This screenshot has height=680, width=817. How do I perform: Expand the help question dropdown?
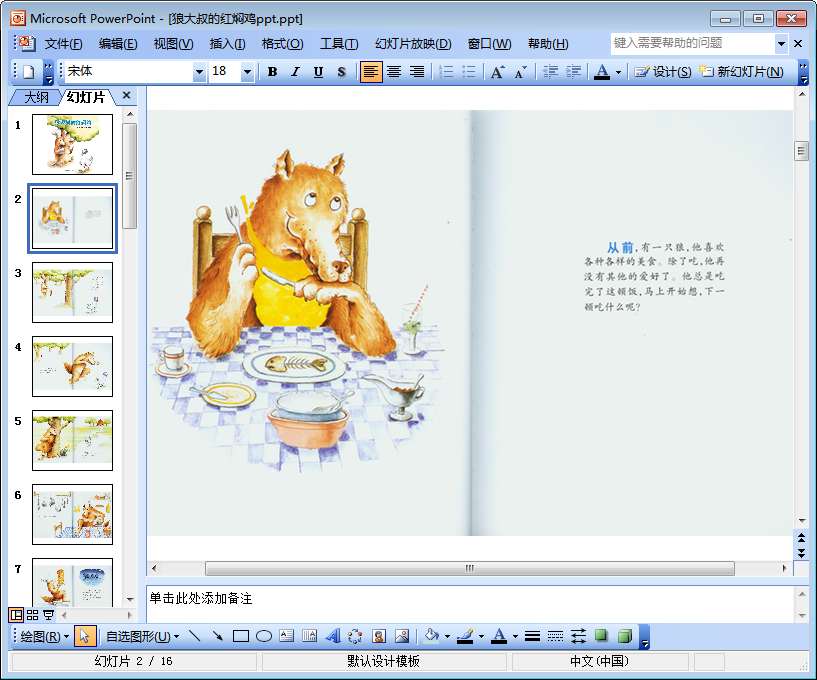(781, 44)
